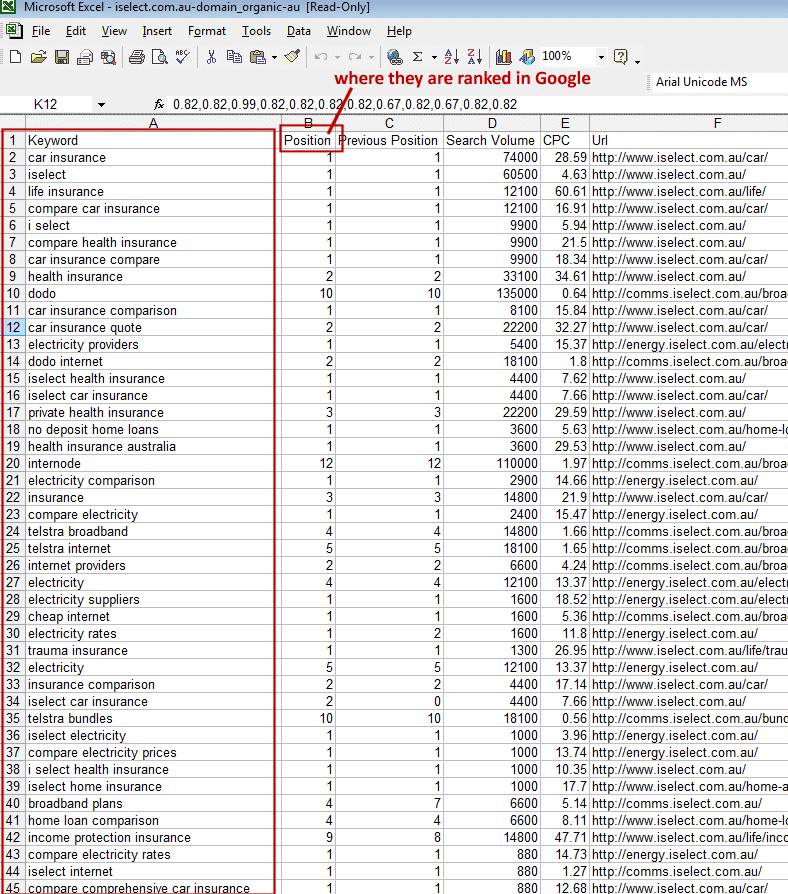Viewport: 788px width, 894px height.
Task: Select the 'car insurance quote' cell
Action: point(153,327)
